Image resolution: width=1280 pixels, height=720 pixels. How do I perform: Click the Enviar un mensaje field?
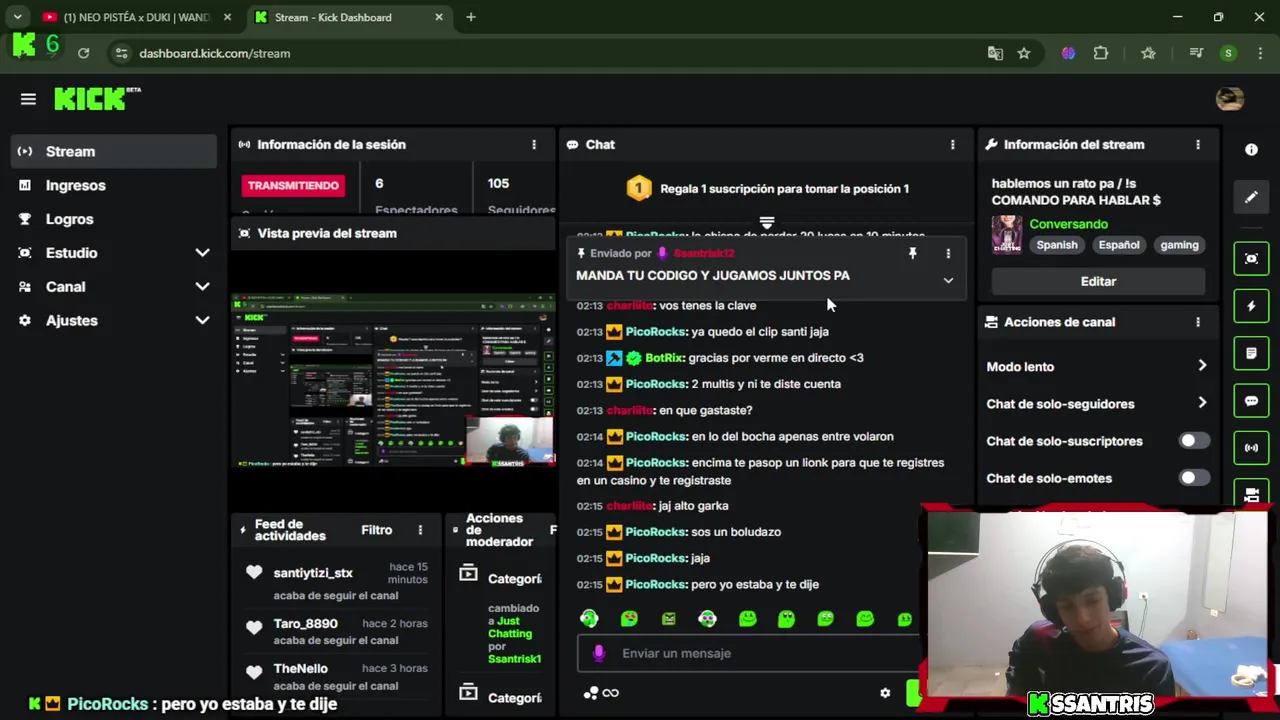tap(748, 653)
